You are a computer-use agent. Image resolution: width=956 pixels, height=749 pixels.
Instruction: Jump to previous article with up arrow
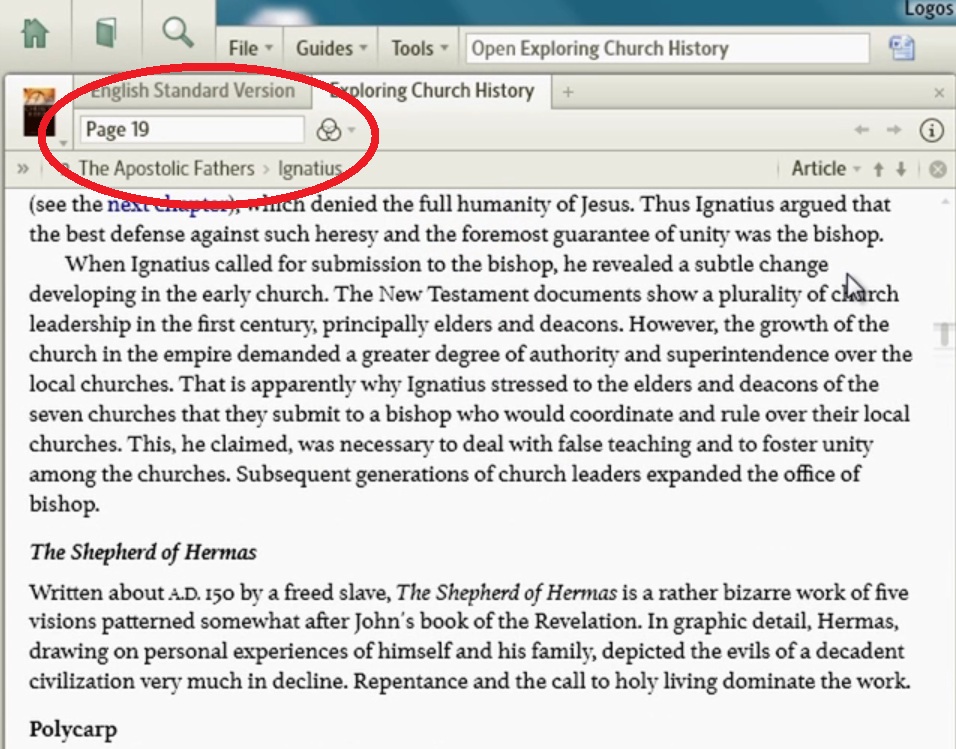(878, 169)
